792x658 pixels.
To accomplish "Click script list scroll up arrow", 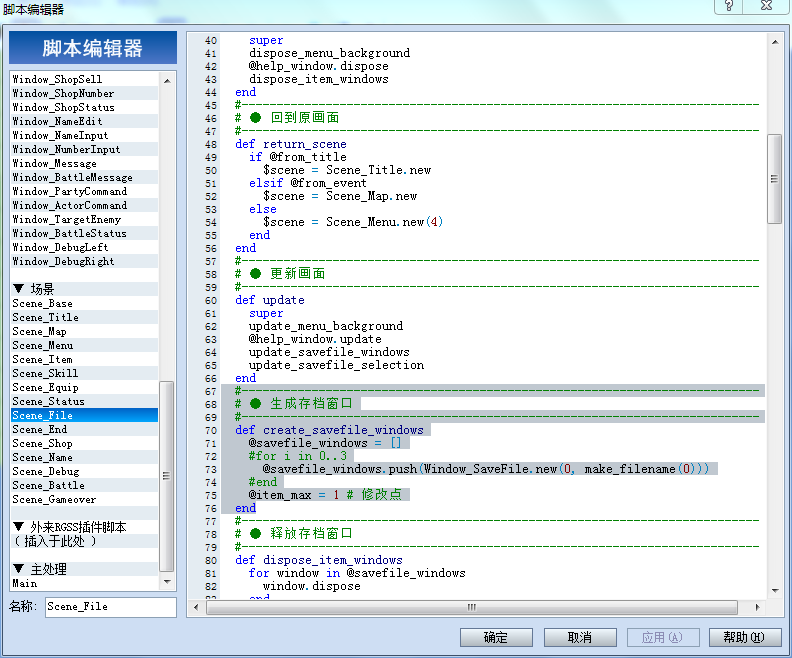I will click(x=167, y=80).
